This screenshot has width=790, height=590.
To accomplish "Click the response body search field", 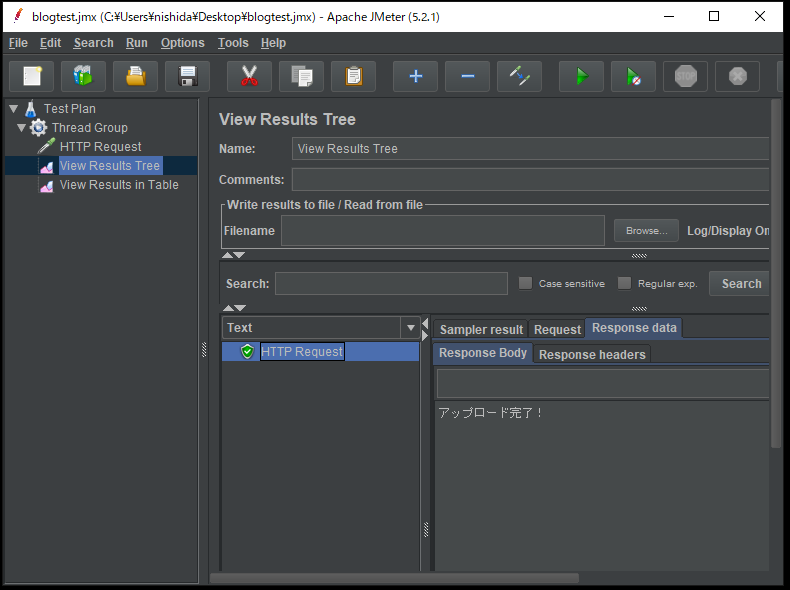I will pyautogui.click(x=603, y=384).
